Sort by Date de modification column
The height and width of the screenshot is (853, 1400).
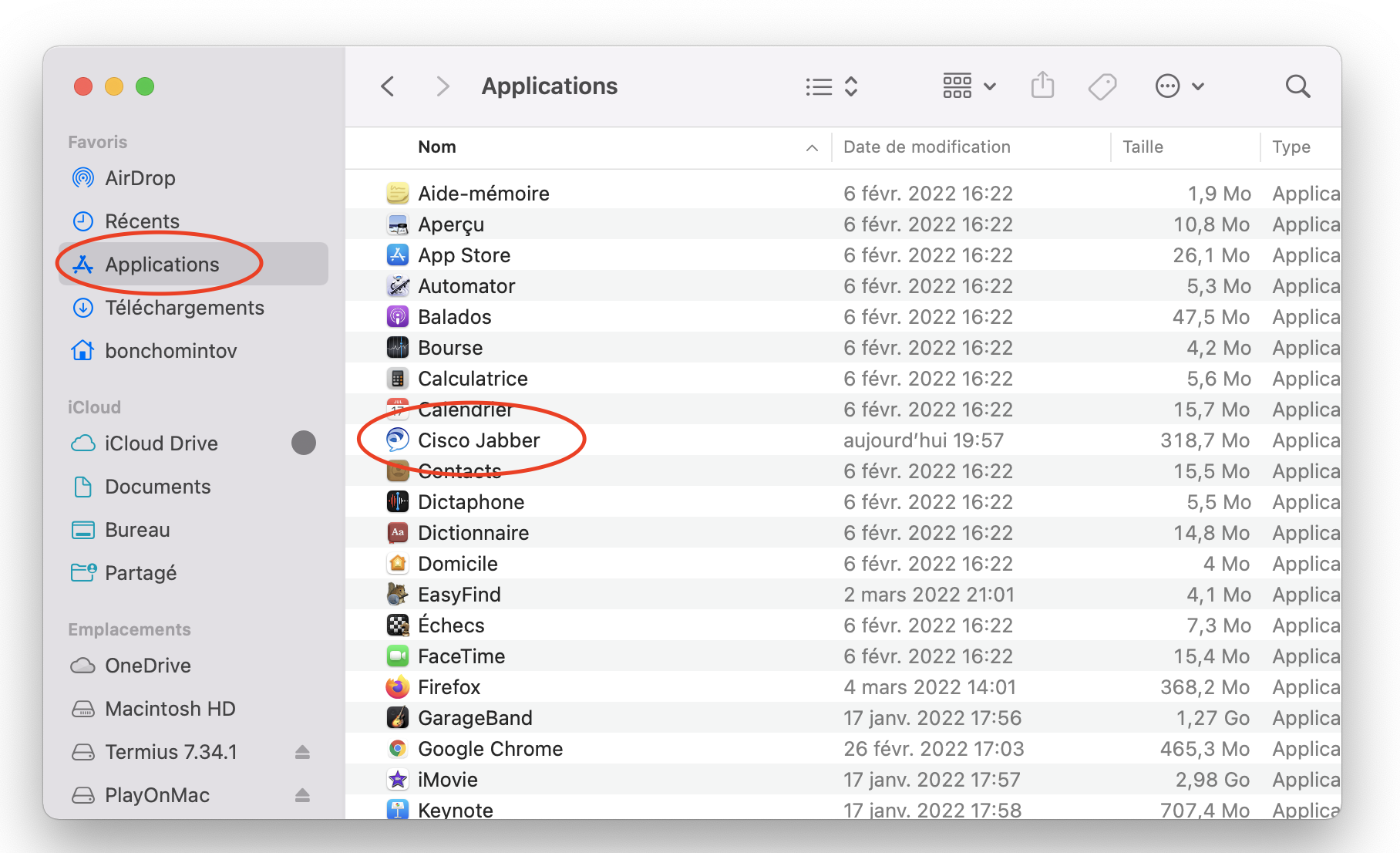click(x=927, y=147)
